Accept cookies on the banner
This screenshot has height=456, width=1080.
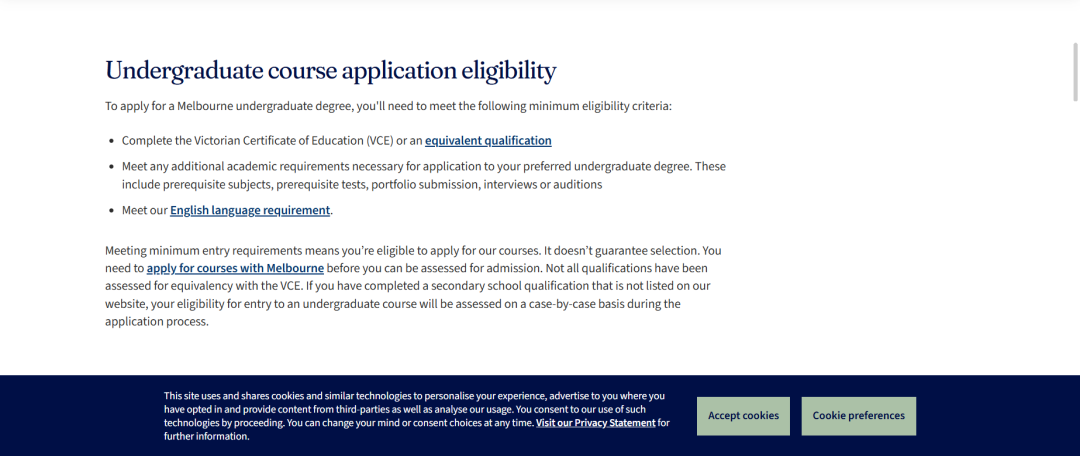(x=743, y=416)
